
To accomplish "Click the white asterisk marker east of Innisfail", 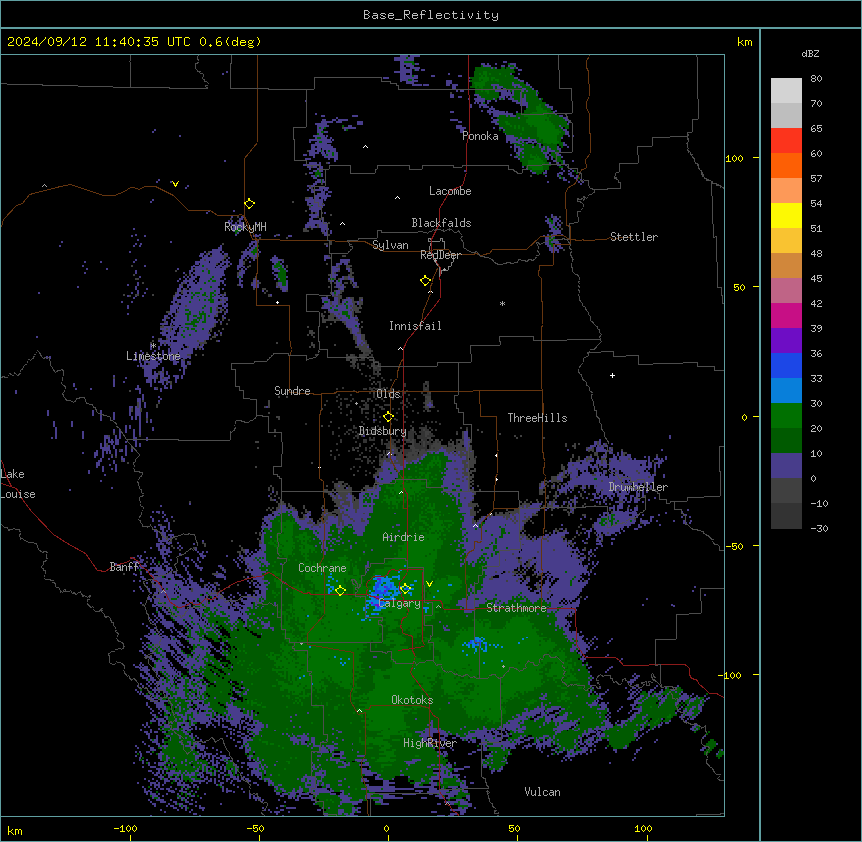I will 502,303.
